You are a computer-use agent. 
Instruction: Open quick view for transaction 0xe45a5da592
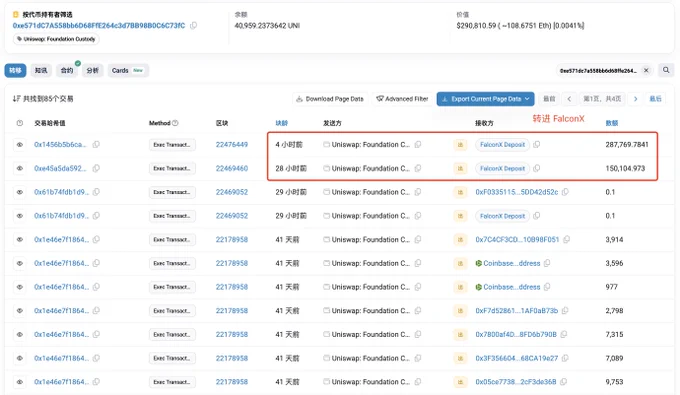click(x=20, y=168)
